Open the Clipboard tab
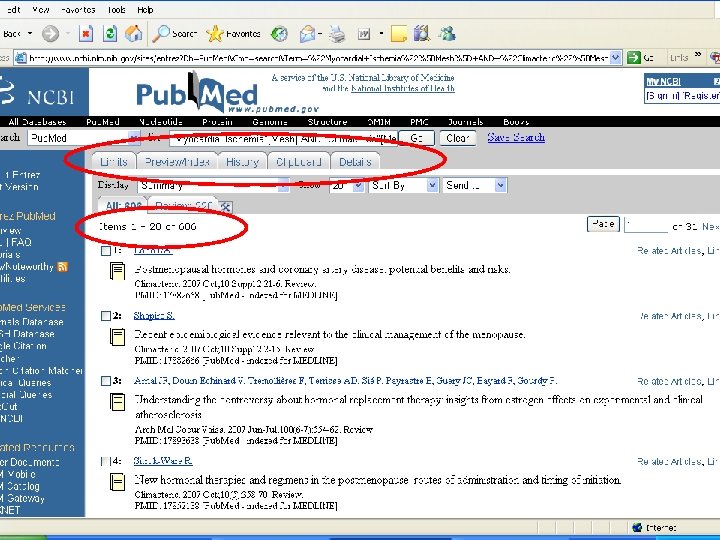720x540 pixels. [x=298, y=162]
